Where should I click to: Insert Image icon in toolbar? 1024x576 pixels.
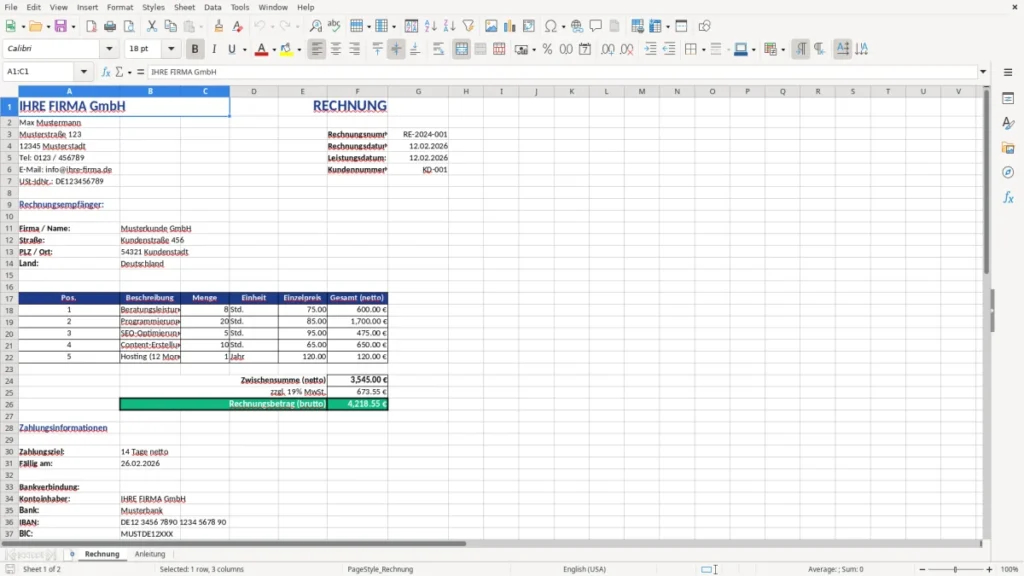pyautogui.click(x=491, y=26)
